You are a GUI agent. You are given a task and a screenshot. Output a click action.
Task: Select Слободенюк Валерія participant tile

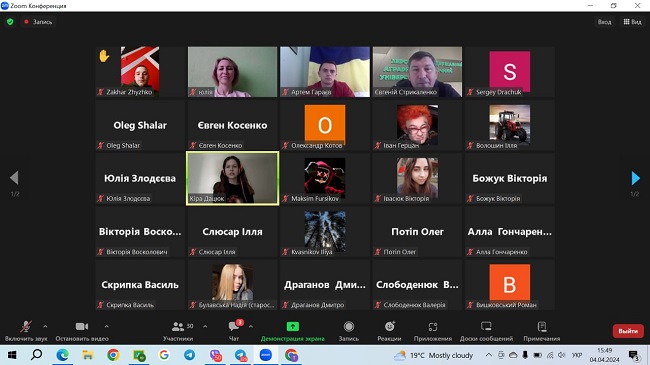pos(417,285)
